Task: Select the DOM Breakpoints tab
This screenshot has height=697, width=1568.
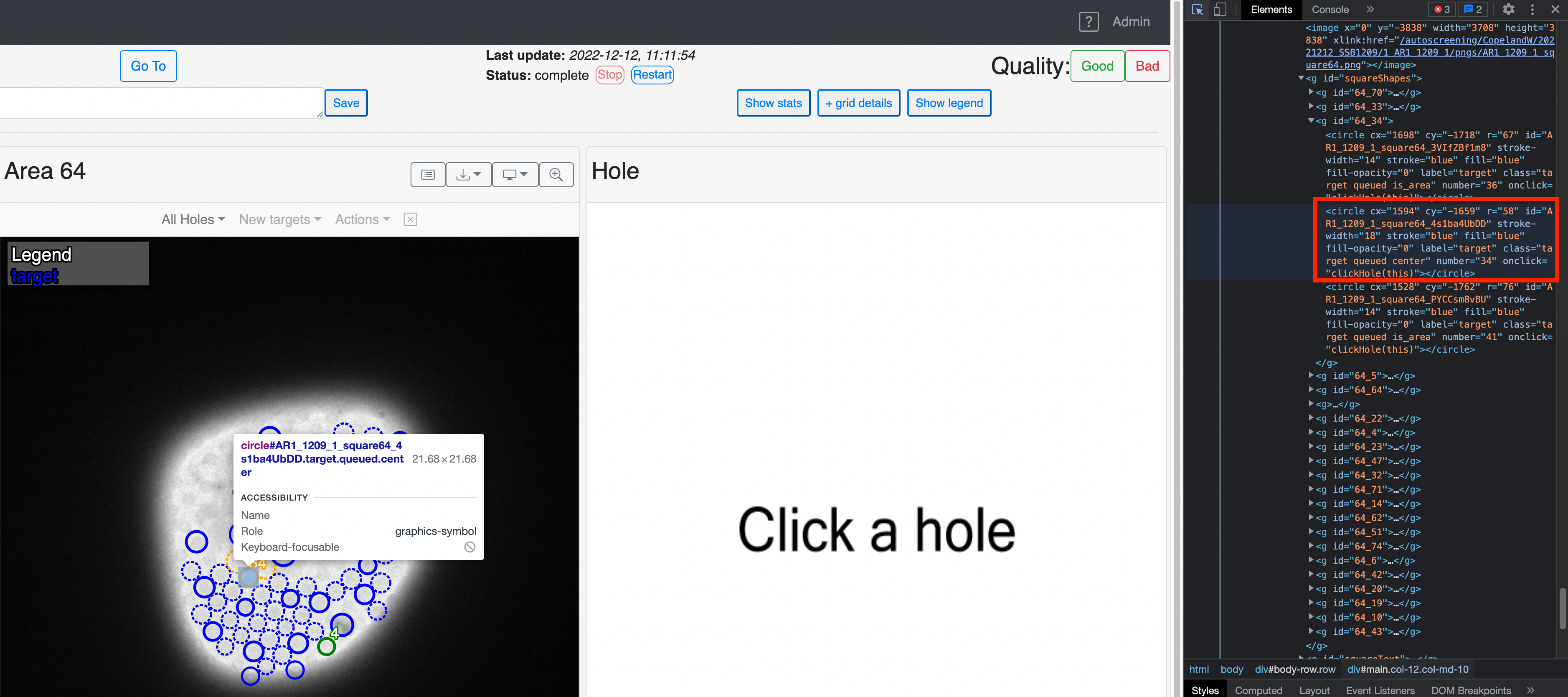Action: click(1471, 690)
